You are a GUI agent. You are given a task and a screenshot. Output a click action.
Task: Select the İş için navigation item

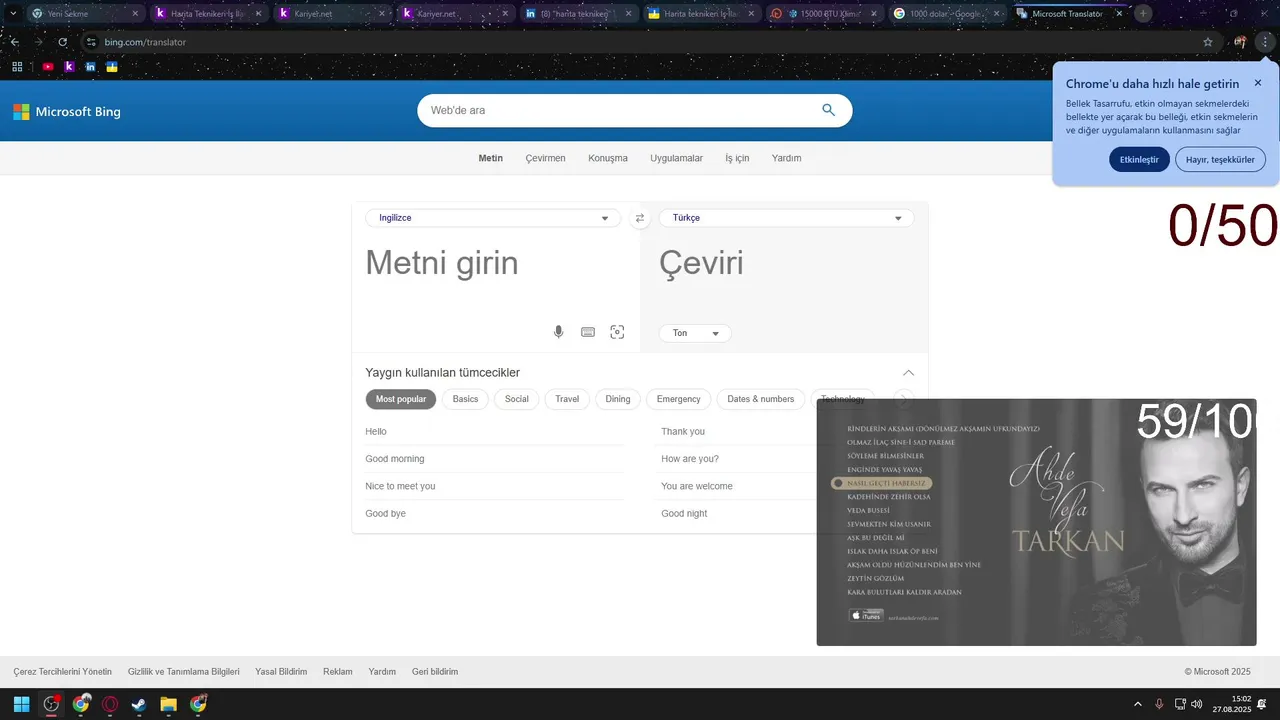(737, 158)
